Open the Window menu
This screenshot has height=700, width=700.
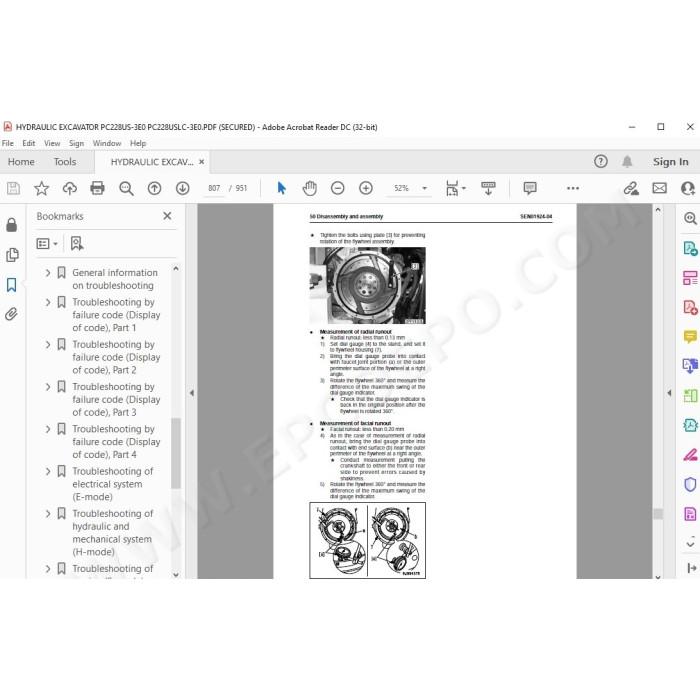pos(107,143)
